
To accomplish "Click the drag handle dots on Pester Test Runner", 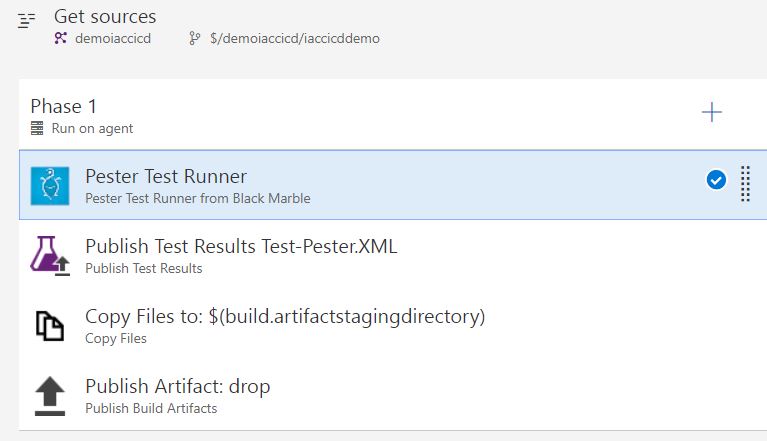I will [745, 184].
